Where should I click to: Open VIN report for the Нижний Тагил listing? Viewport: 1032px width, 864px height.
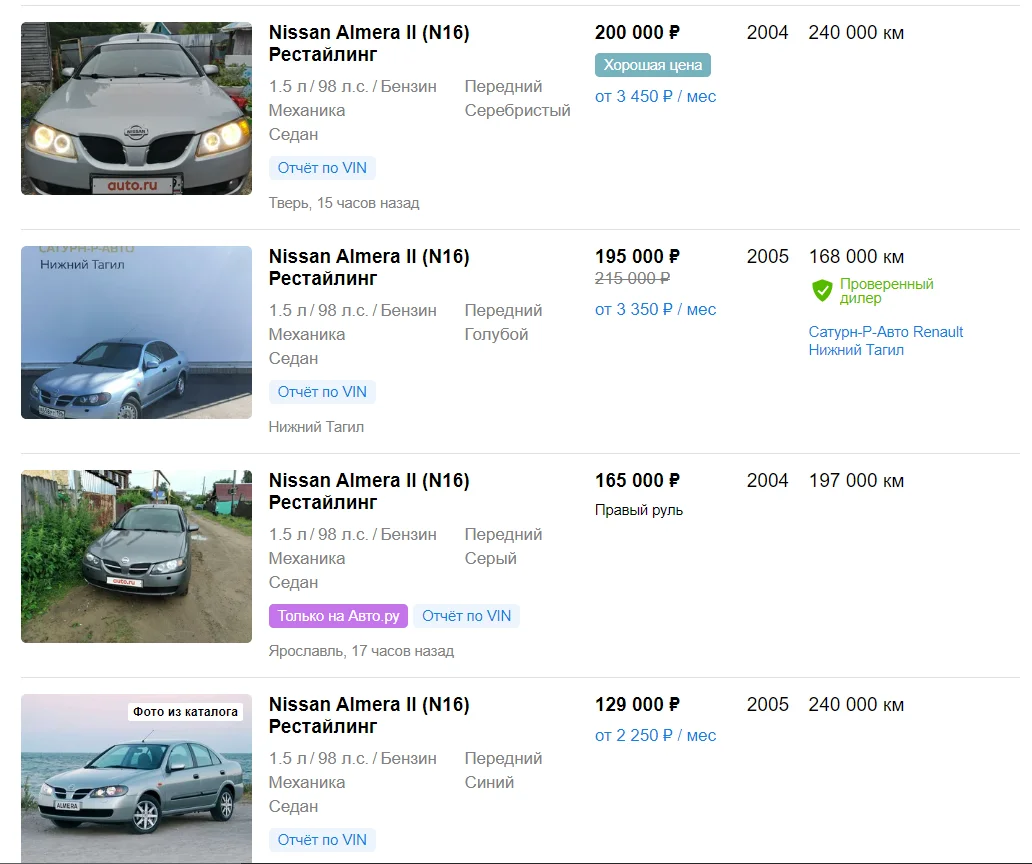point(322,392)
